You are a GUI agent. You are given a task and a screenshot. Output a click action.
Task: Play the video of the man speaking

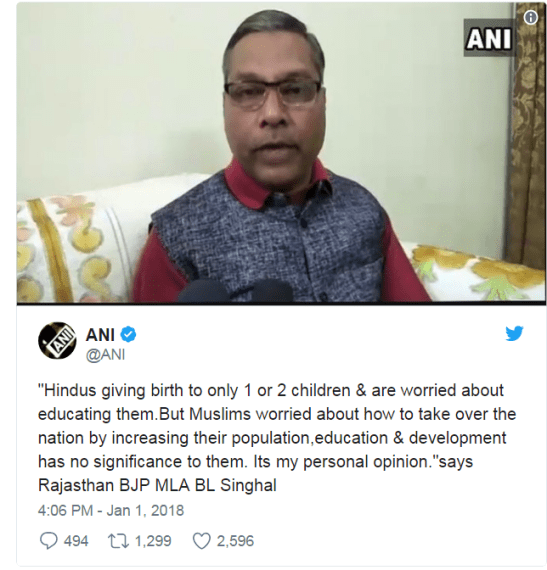tap(281, 153)
